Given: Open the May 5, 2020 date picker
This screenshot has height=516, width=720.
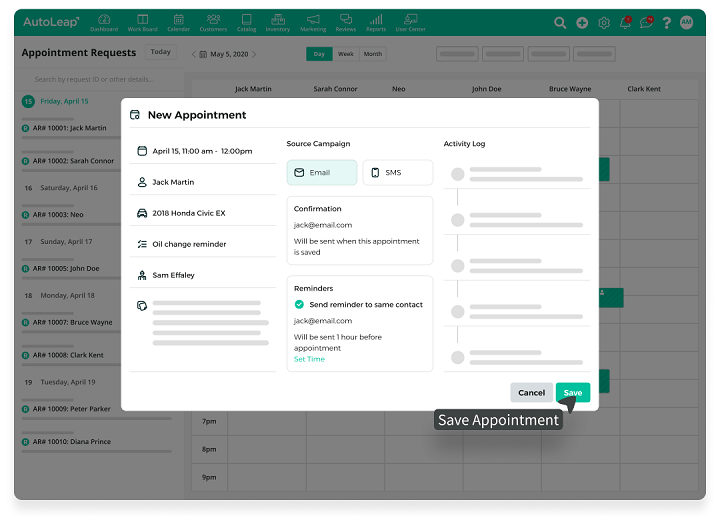Looking at the screenshot, I should tap(224, 55).
